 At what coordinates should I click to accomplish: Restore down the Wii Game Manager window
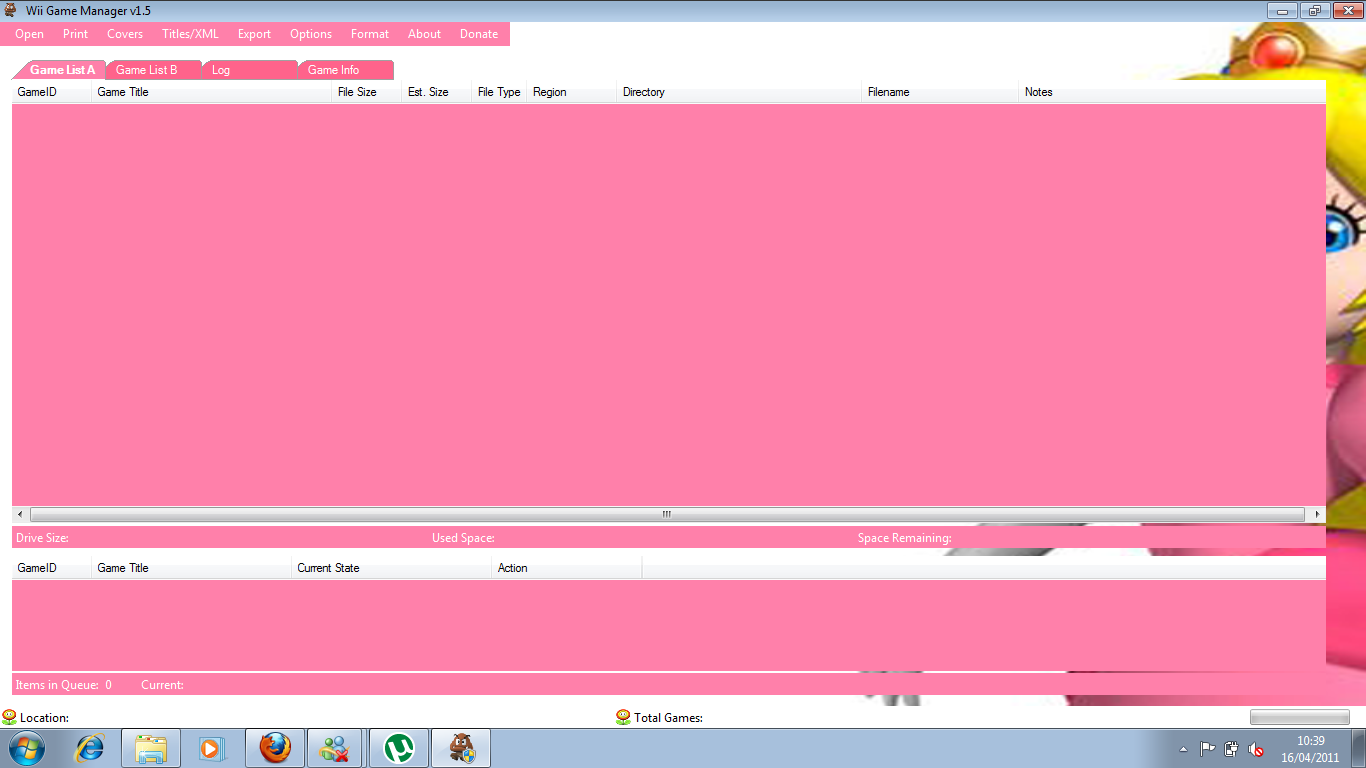point(1314,10)
